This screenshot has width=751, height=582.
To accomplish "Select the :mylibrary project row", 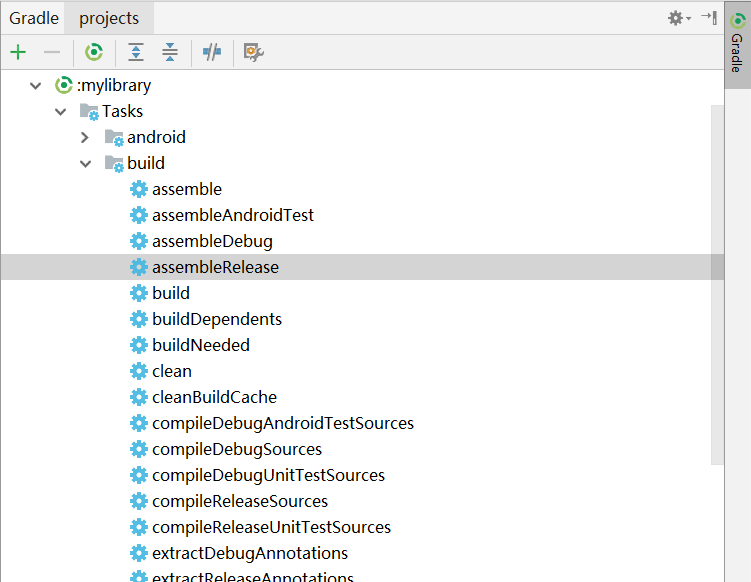I will (x=362, y=85).
